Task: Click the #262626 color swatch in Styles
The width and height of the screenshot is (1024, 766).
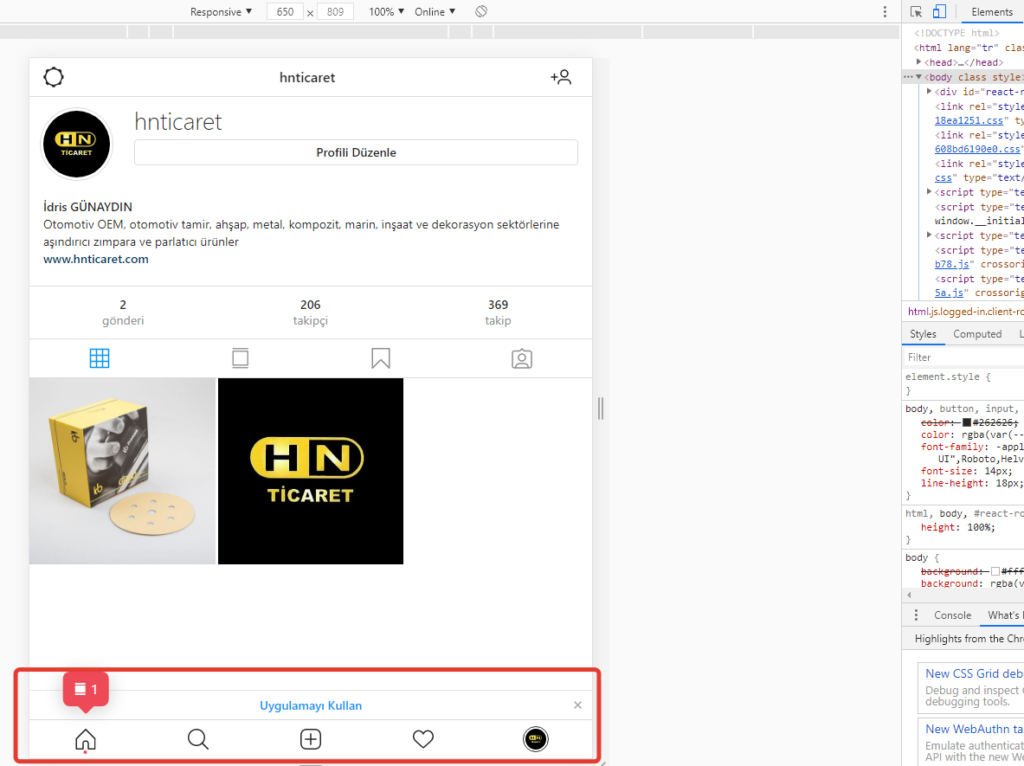Action: pos(967,423)
